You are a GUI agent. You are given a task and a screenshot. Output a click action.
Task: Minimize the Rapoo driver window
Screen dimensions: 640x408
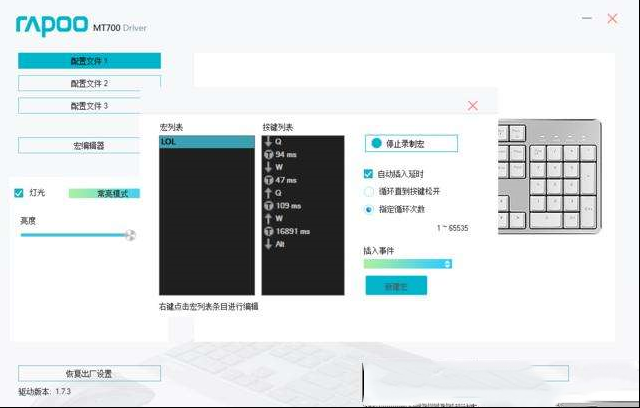(x=587, y=18)
